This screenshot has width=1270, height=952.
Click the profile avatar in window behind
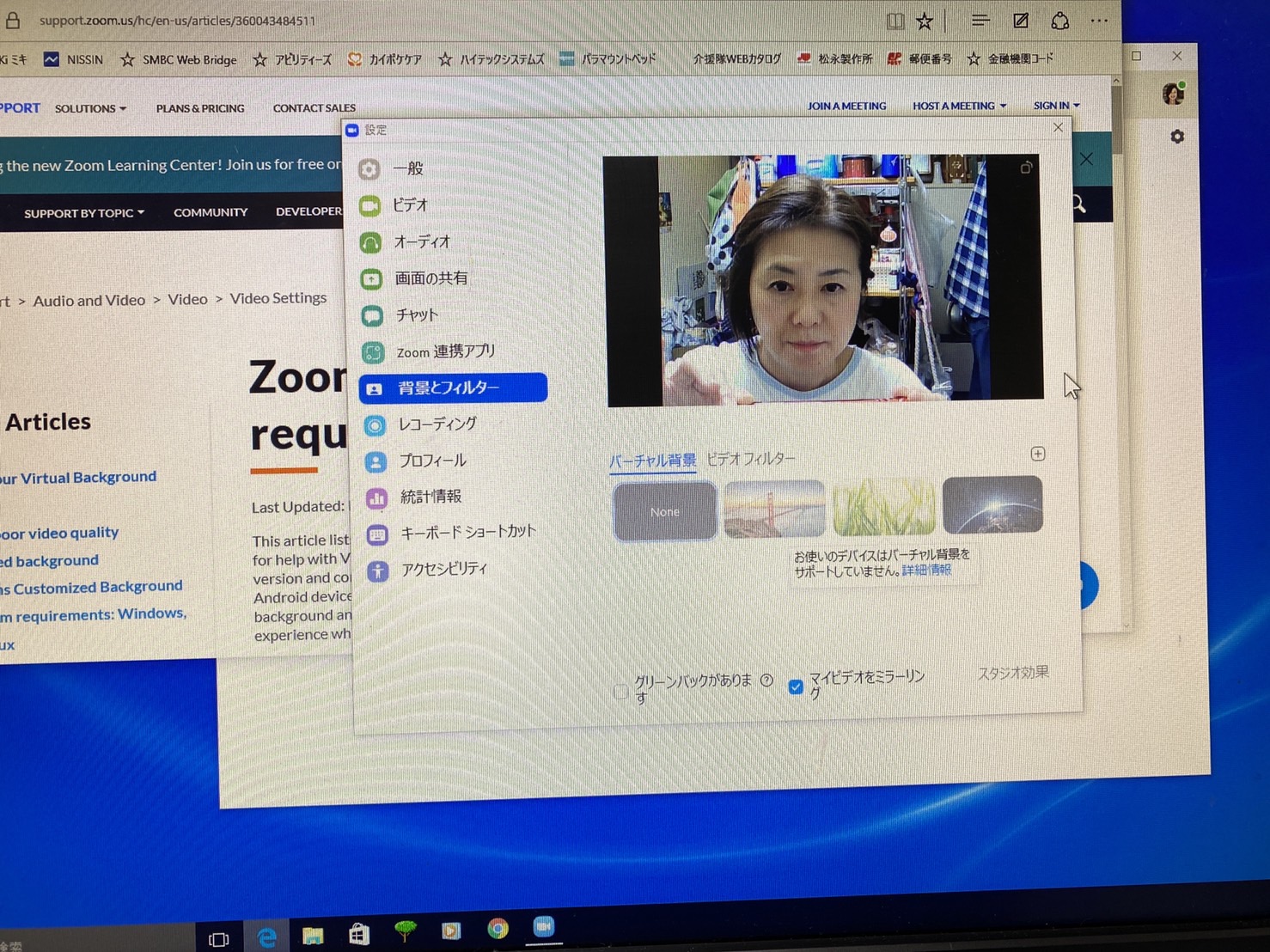(1173, 93)
